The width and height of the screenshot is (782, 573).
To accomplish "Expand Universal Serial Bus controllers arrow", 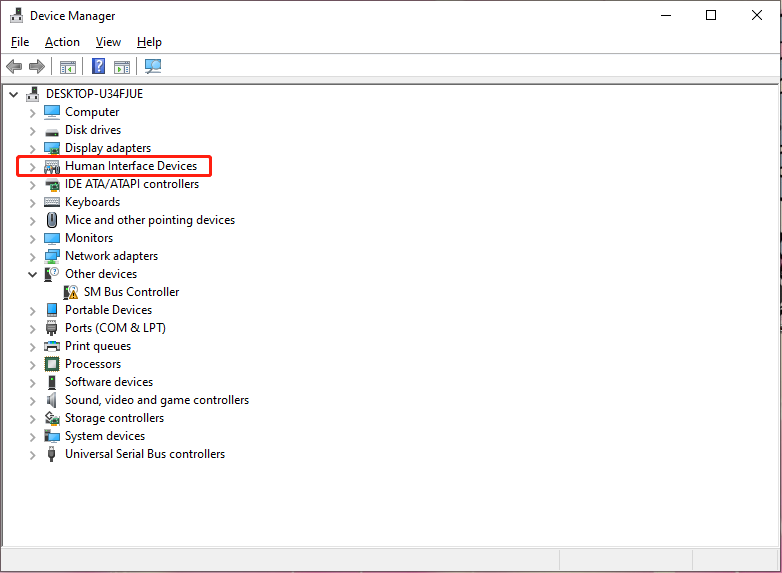I will pos(32,454).
